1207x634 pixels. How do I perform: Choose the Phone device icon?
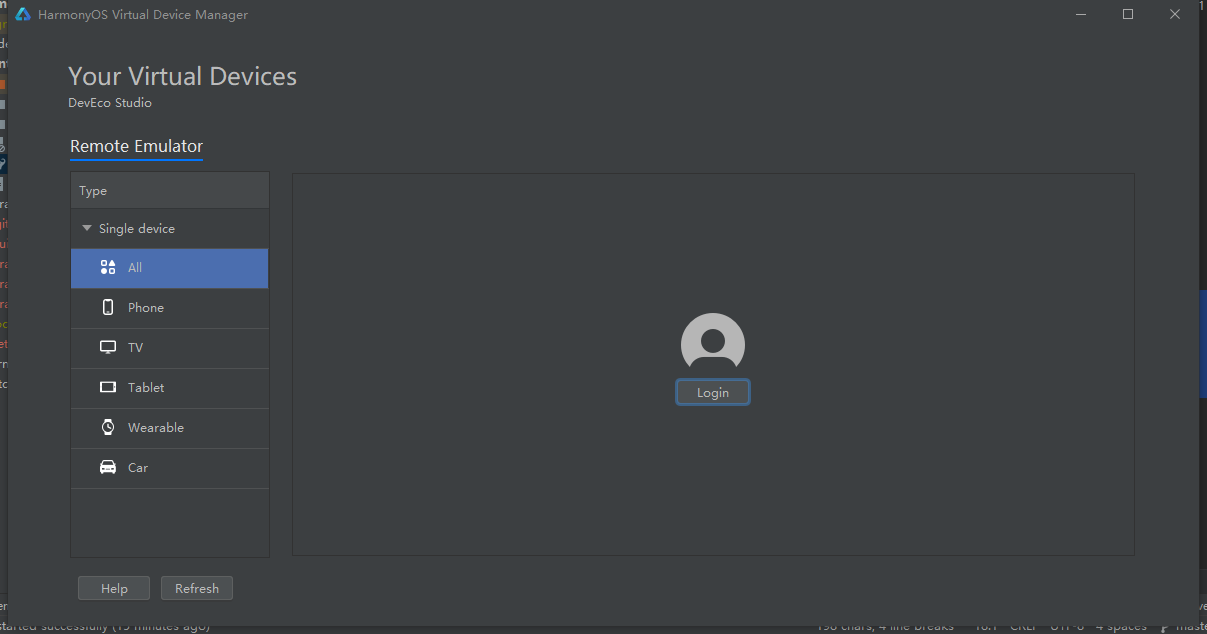pos(108,308)
